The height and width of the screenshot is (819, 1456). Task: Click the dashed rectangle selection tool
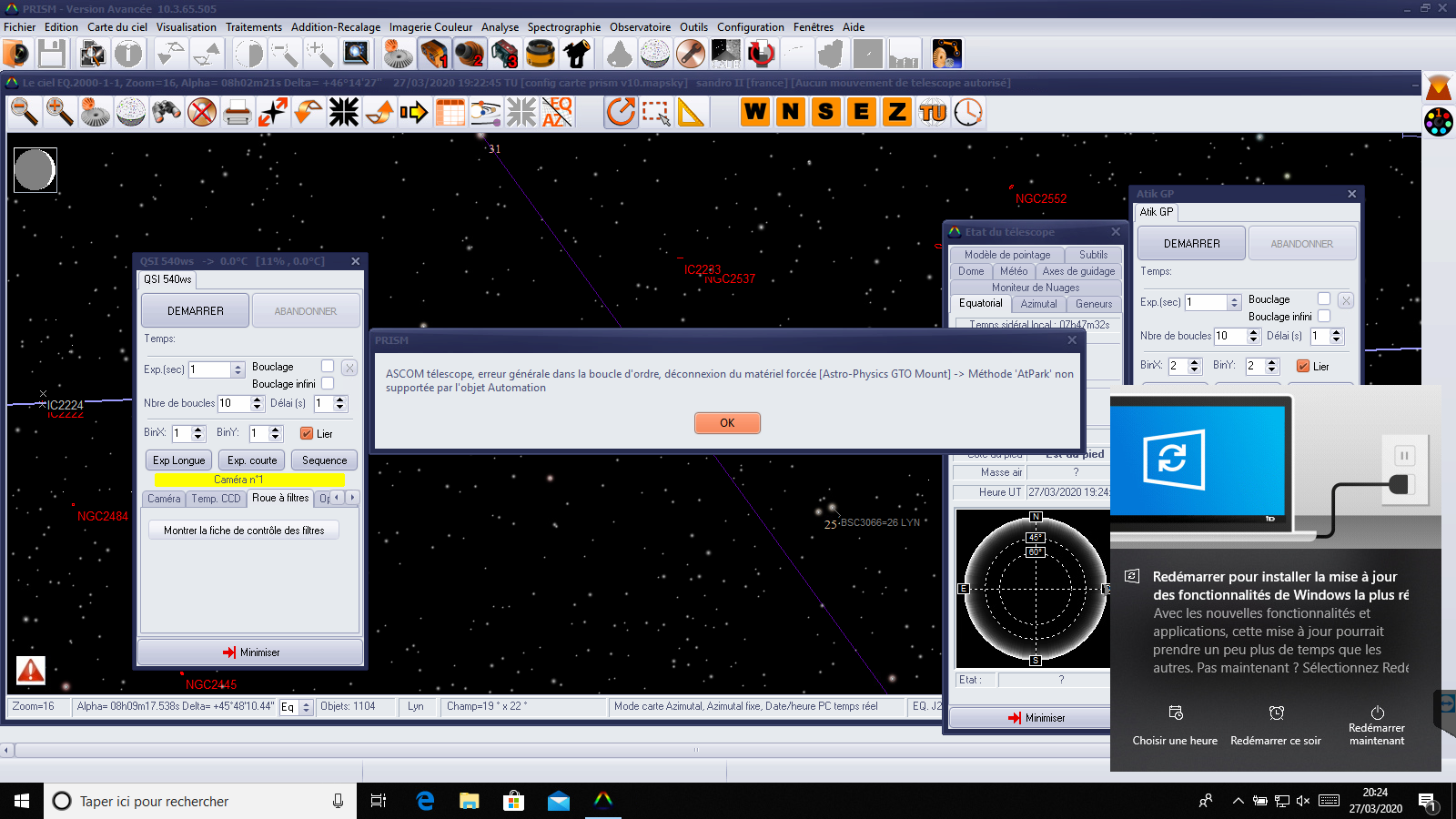[656, 112]
